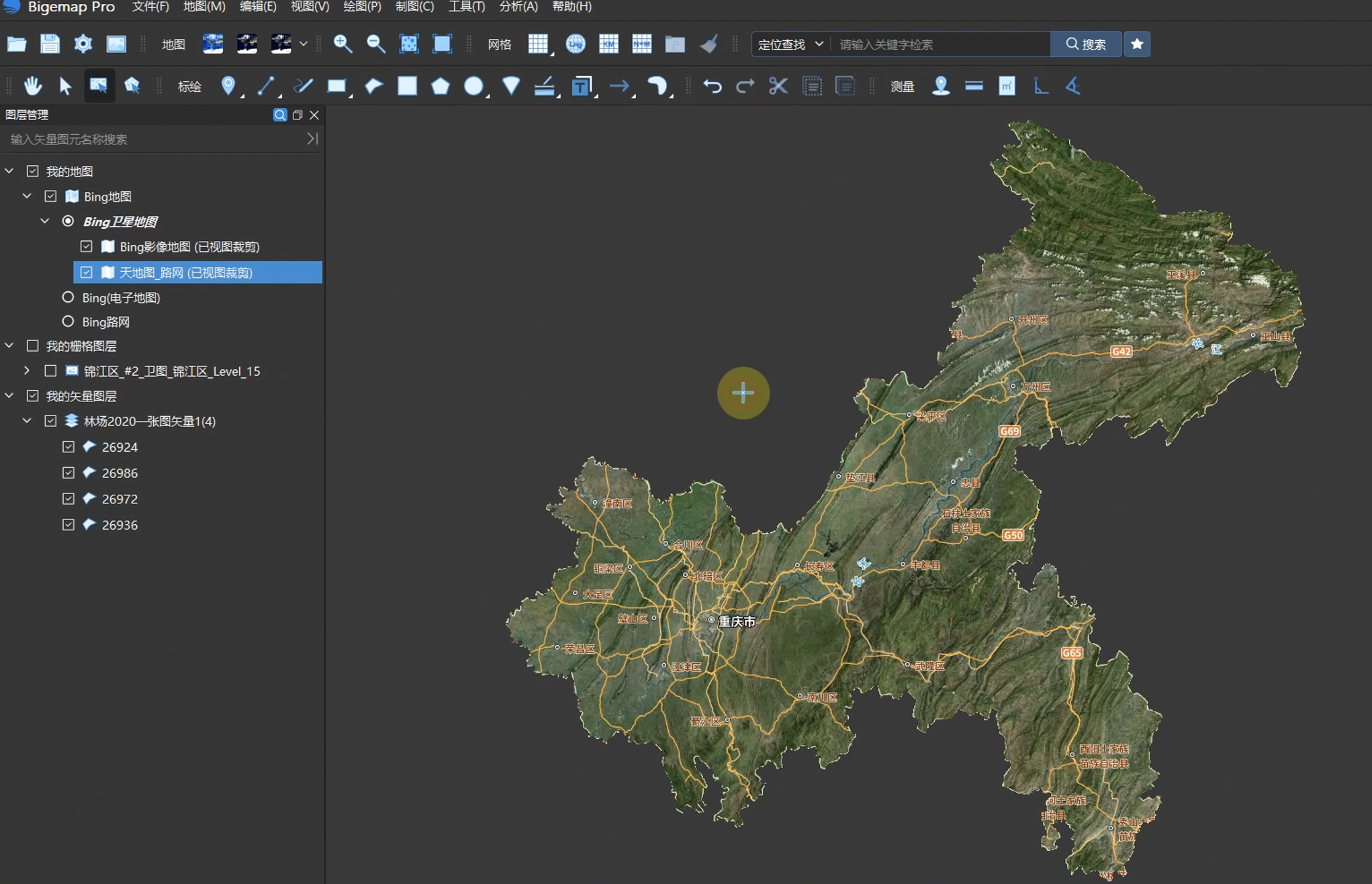The height and width of the screenshot is (884, 1372).
Task: Expand the 锦江区 raster layer entry
Action: click(x=27, y=371)
